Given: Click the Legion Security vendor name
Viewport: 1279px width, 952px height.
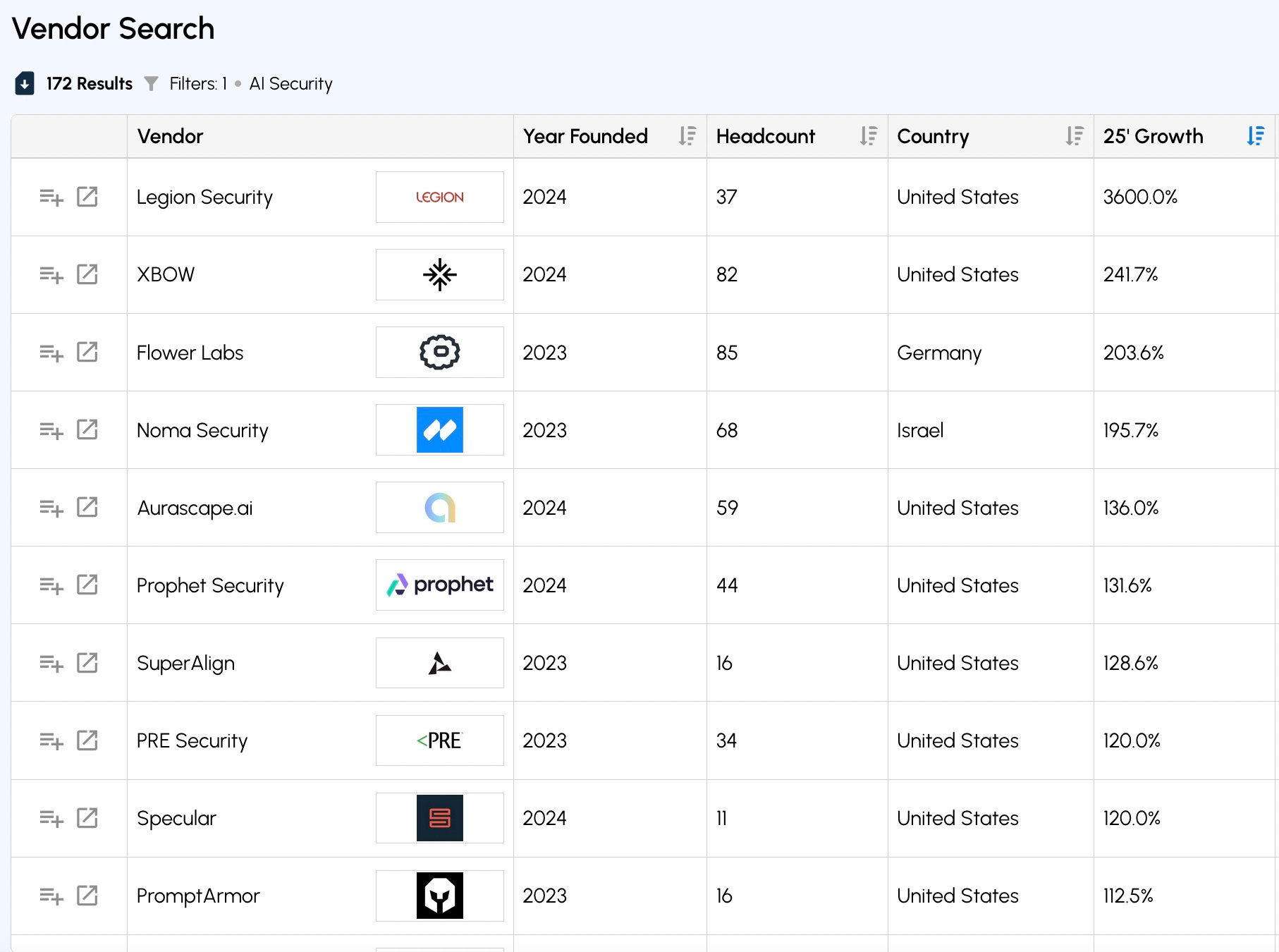Looking at the screenshot, I should pos(204,197).
